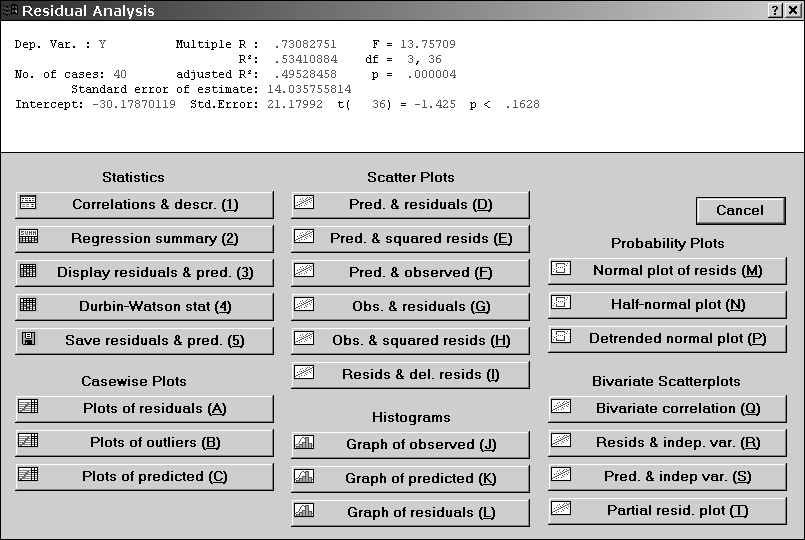Plot Pred. & indep var. (S)

(667, 476)
